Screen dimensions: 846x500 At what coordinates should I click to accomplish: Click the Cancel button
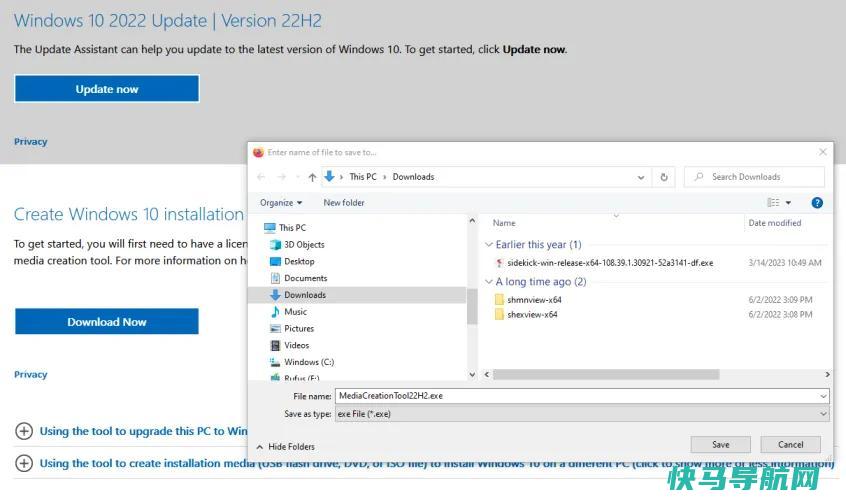(790, 444)
